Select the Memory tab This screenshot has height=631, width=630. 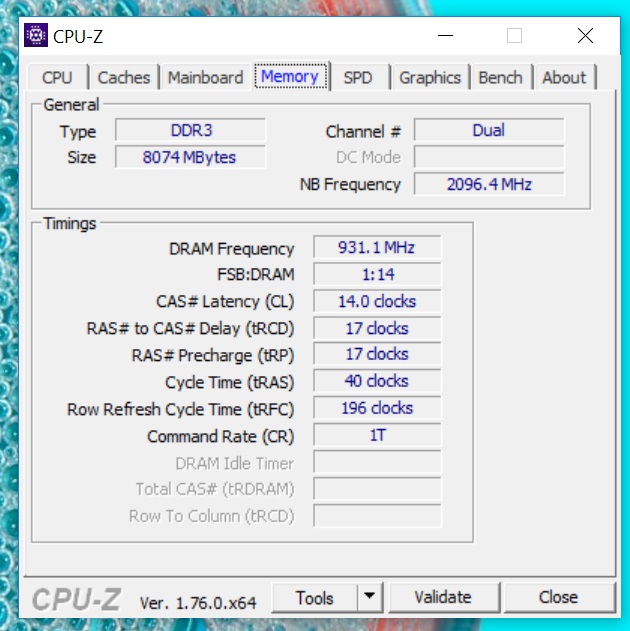point(290,76)
